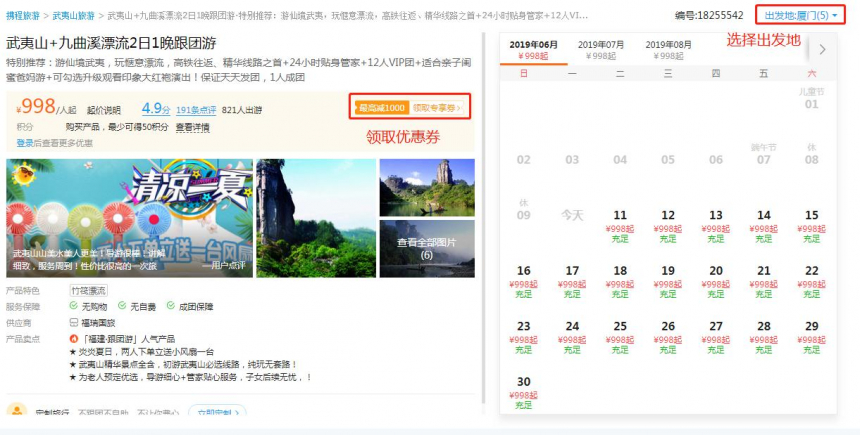Switch to the 2019年08月 month tab
Viewport: 860px width, 435px height.
point(668,49)
